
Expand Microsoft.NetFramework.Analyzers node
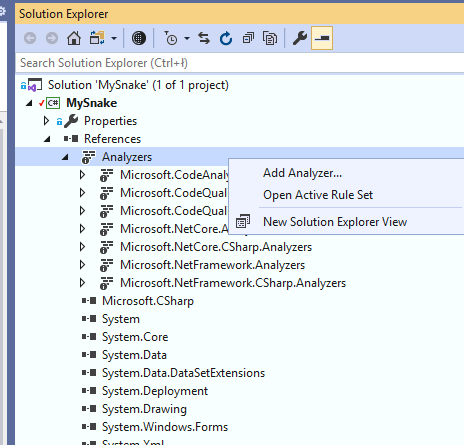click(82, 265)
